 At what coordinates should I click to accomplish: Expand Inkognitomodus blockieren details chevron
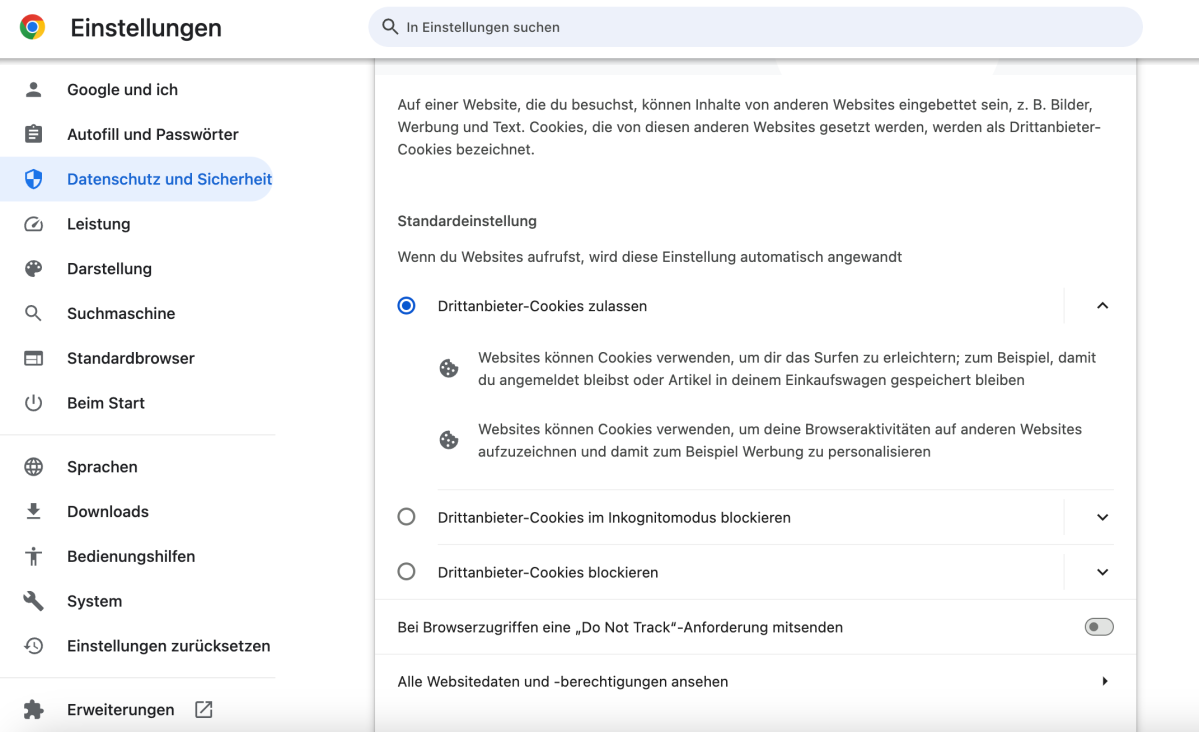(x=1102, y=517)
